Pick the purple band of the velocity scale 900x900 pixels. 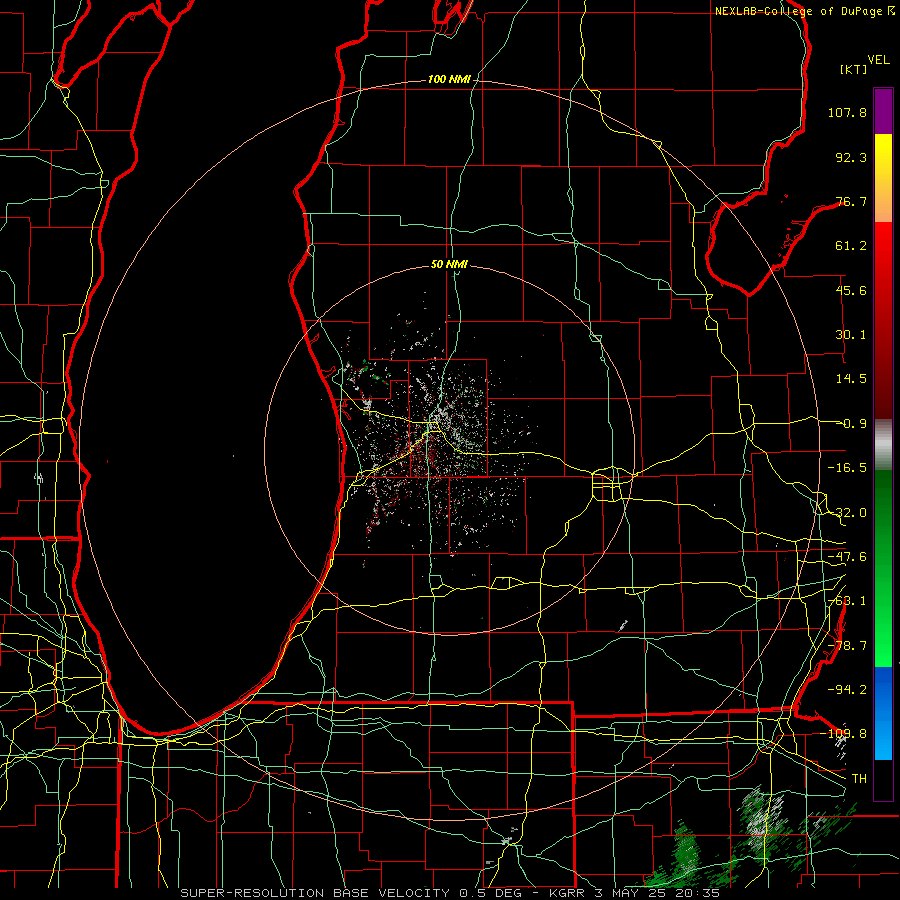click(x=883, y=111)
